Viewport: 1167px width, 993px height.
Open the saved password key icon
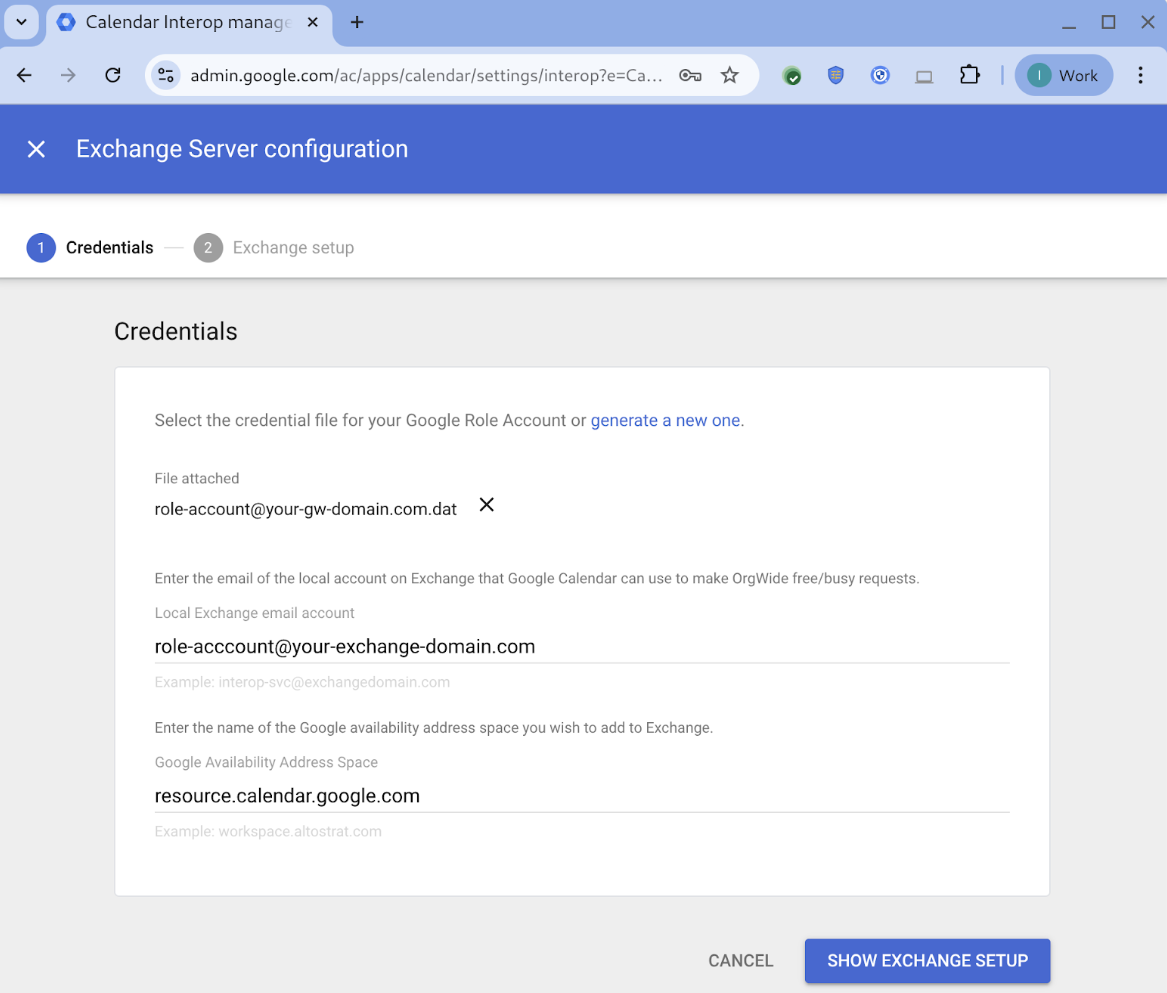click(x=690, y=75)
